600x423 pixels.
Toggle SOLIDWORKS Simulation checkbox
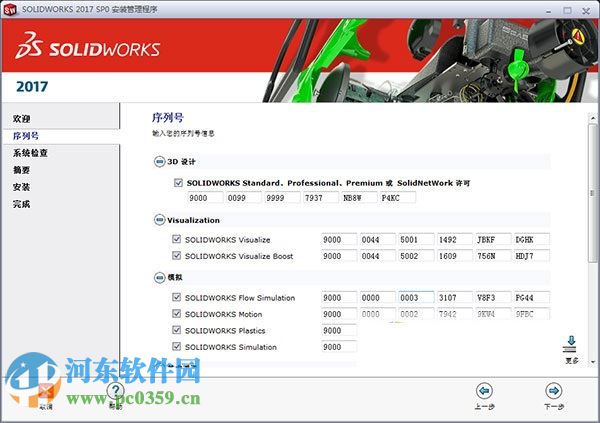click(176, 347)
